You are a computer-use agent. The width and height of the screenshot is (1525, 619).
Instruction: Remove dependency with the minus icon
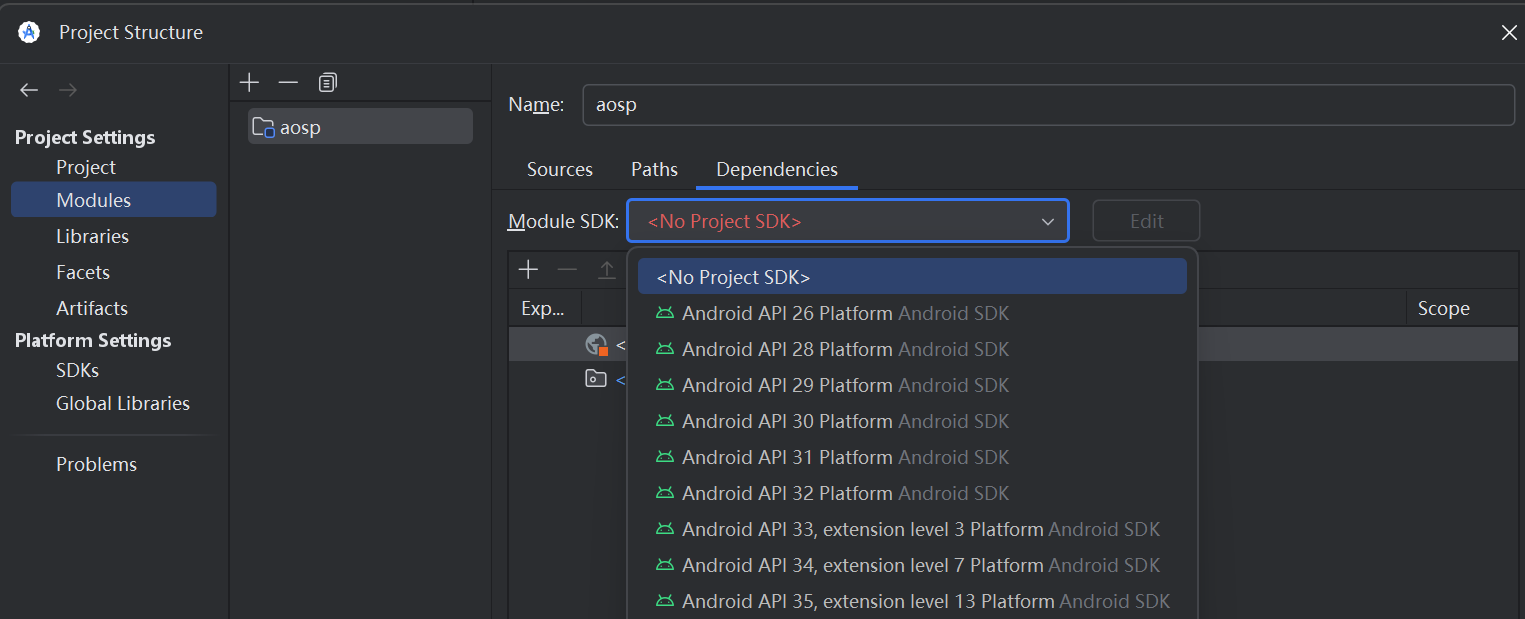point(567,269)
